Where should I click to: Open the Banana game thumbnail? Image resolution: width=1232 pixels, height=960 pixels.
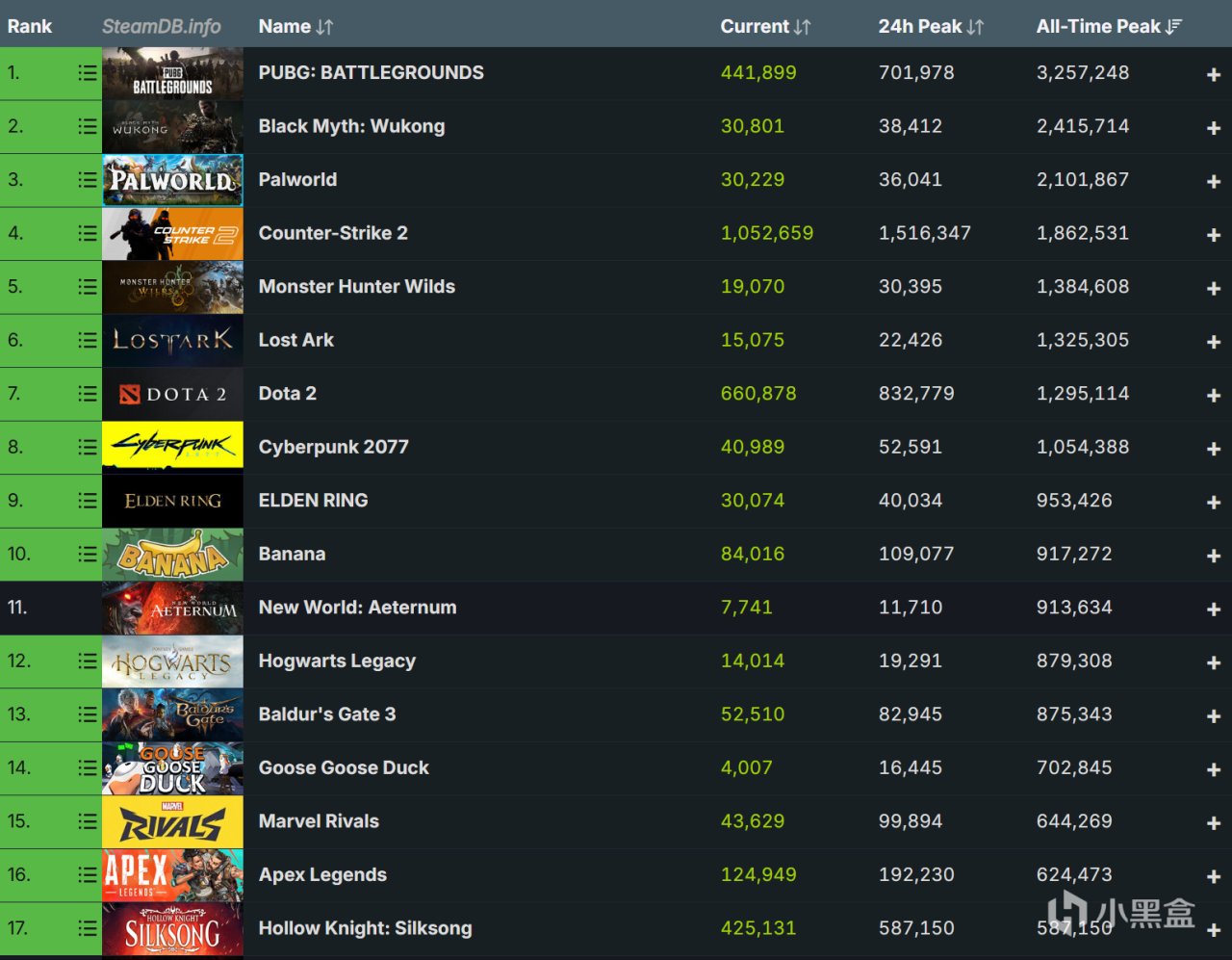pyautogui.click(x=173, y=554)
